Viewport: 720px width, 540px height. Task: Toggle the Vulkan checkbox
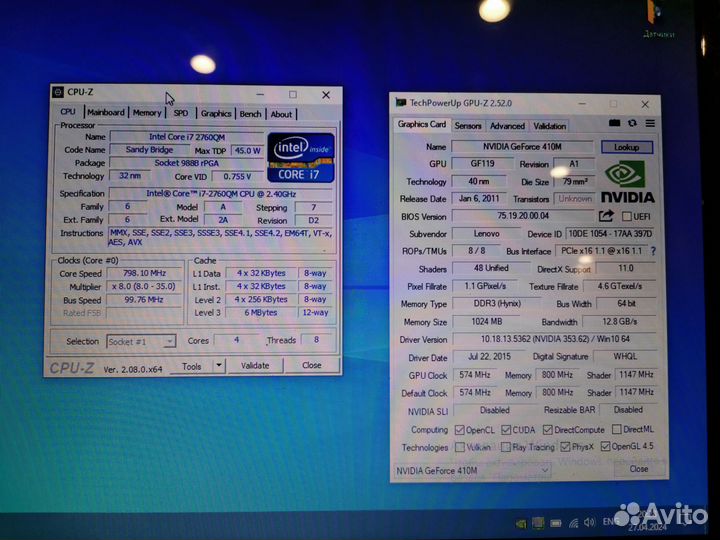(x=459, y=447)
